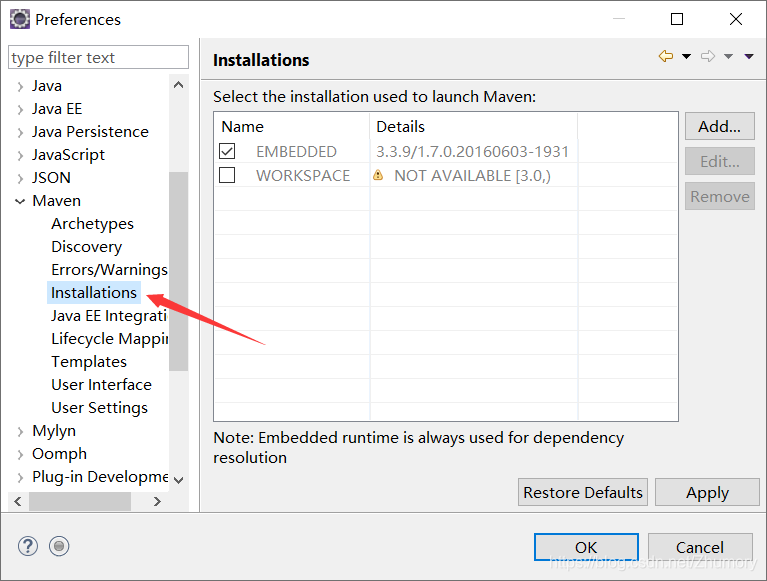
Task: Expand the Oomph tree node
Action: 20,454
